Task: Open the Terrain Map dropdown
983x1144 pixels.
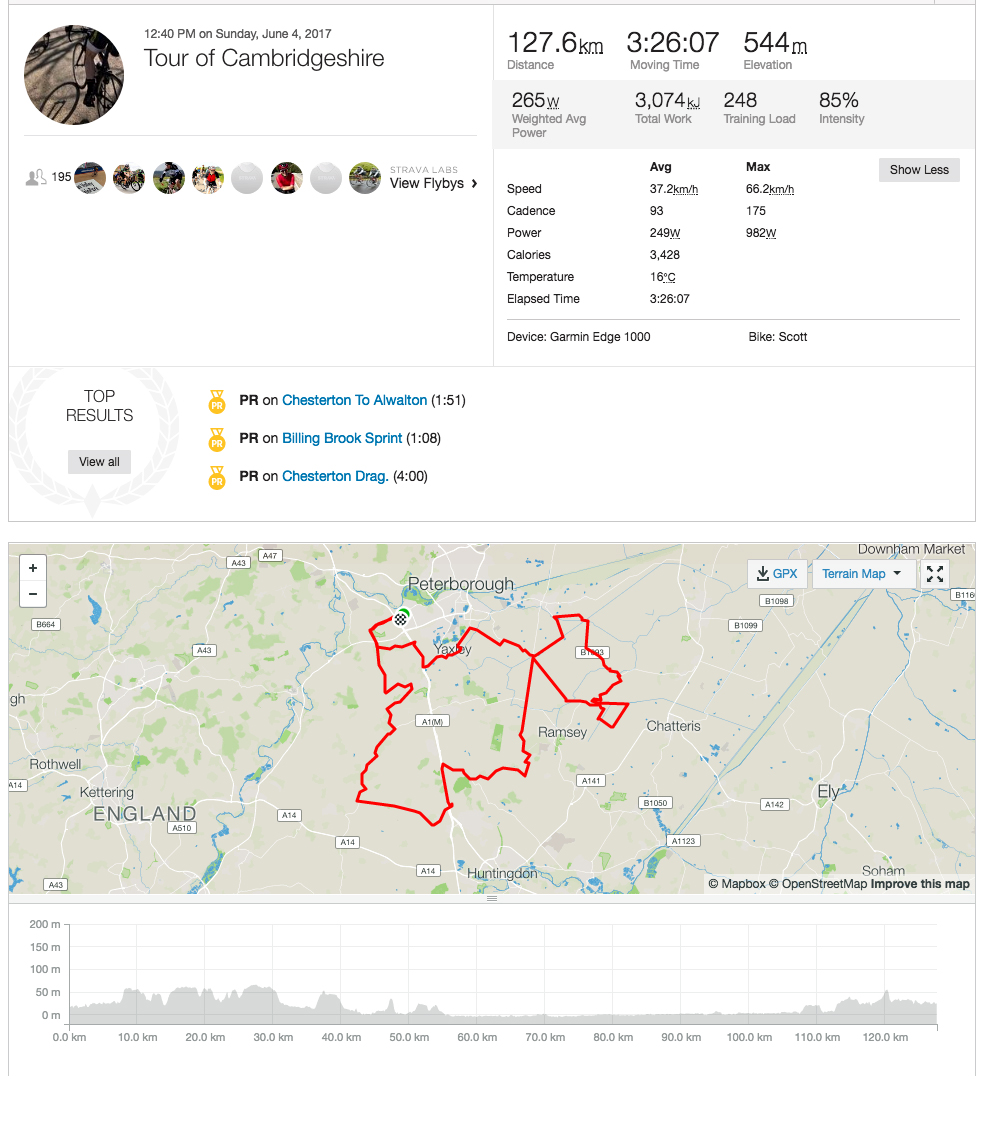Action: click(862, 574)
